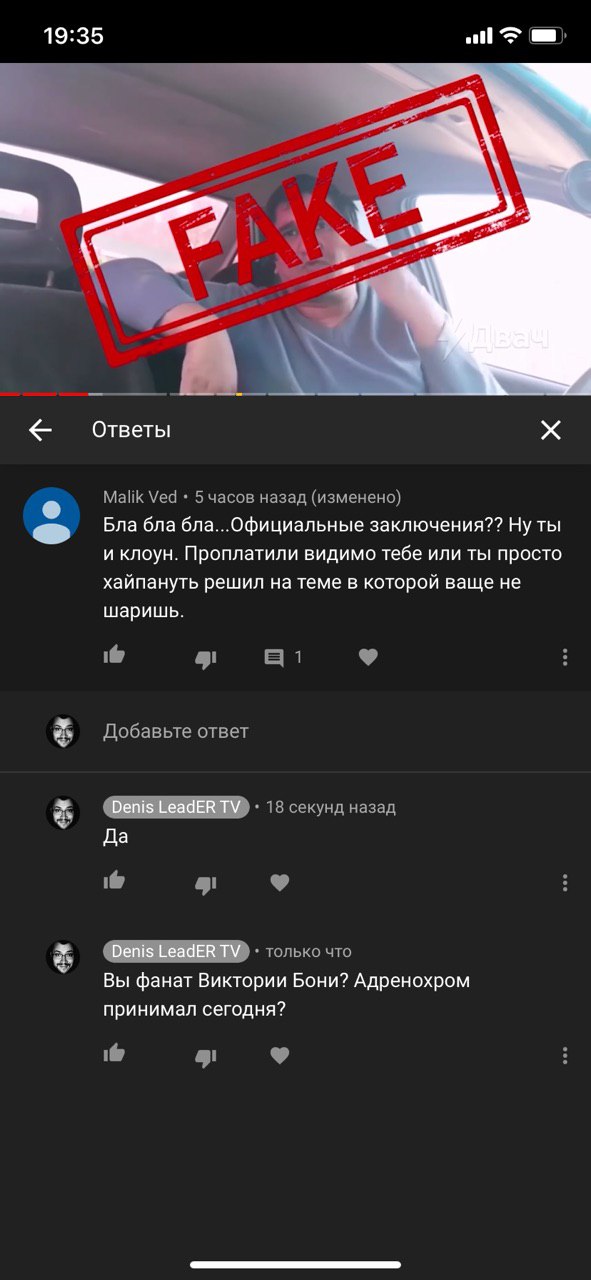Open Malik Ved's channel name
The image size is (591, 1280).
[x=140, y=497]
